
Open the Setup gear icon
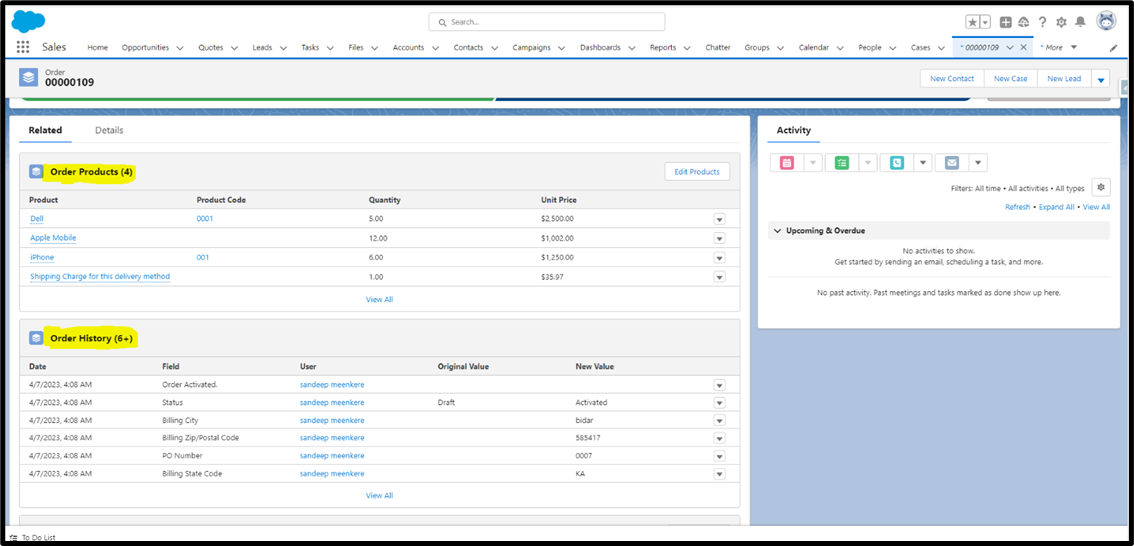(1061, 22)
